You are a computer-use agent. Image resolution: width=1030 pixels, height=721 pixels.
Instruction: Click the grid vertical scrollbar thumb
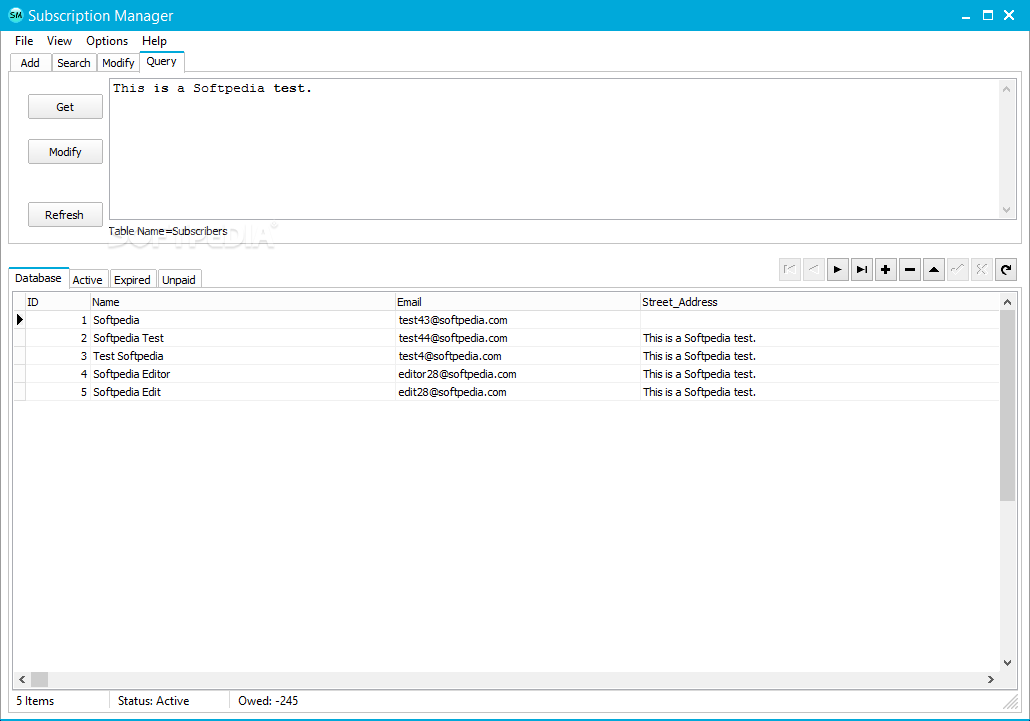1008,406
